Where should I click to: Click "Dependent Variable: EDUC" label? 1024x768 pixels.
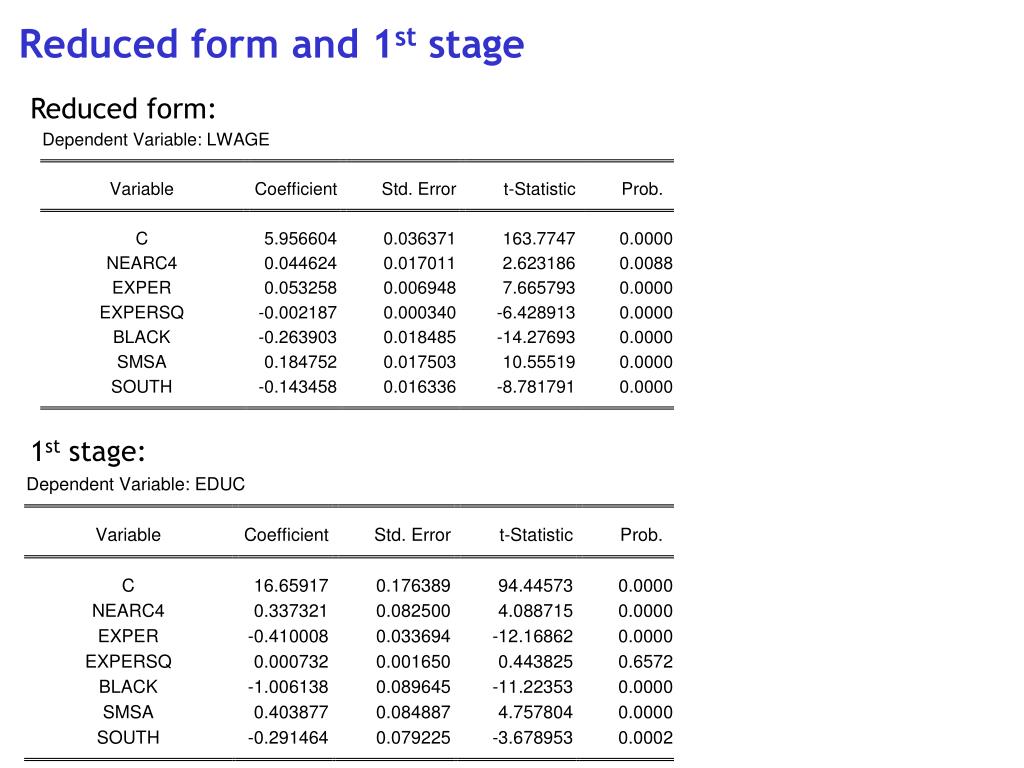coord(136,484)
